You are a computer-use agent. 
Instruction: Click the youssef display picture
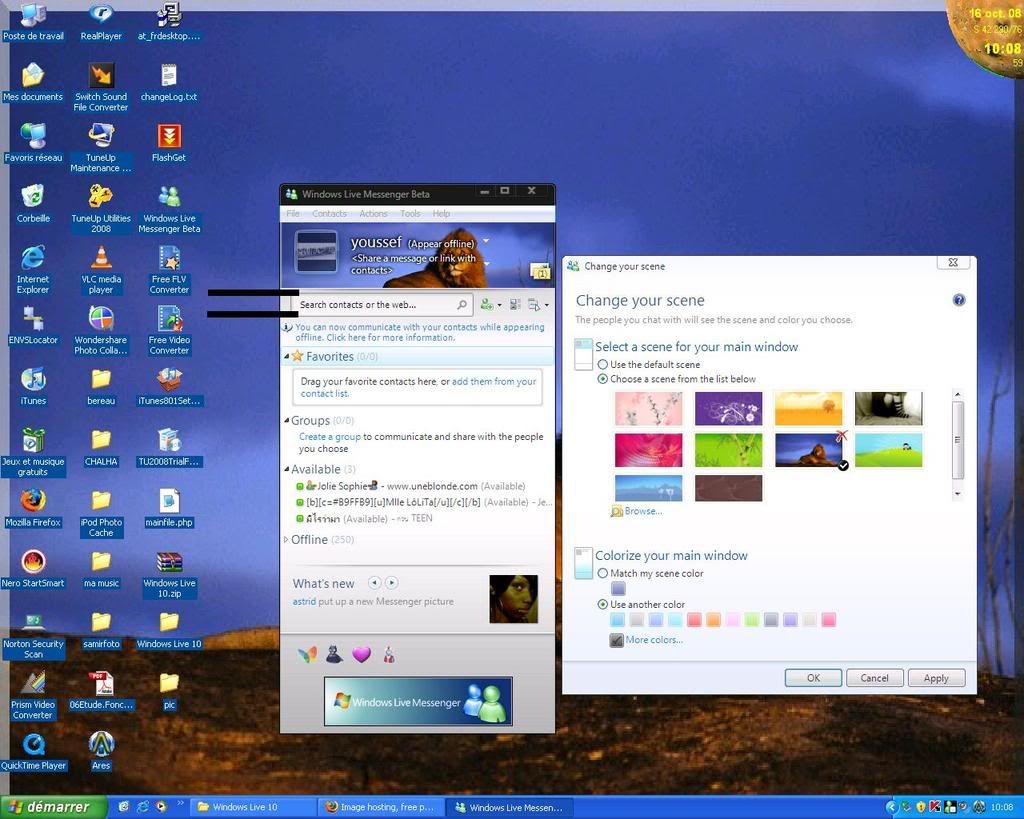(317, 251)
